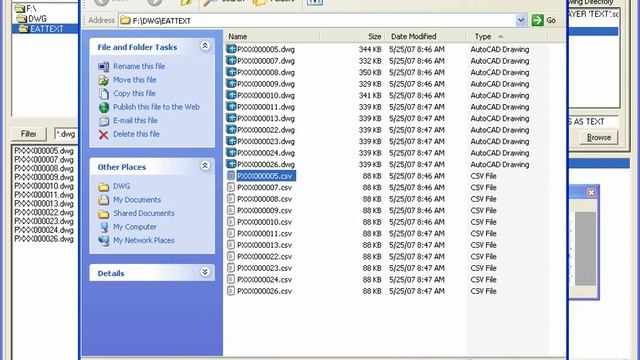The height and width of the screenshot is (360, 640).
Task: Click AutoCAD icon of PXXX000008.dwg
Action: click(x=231, y=72)
